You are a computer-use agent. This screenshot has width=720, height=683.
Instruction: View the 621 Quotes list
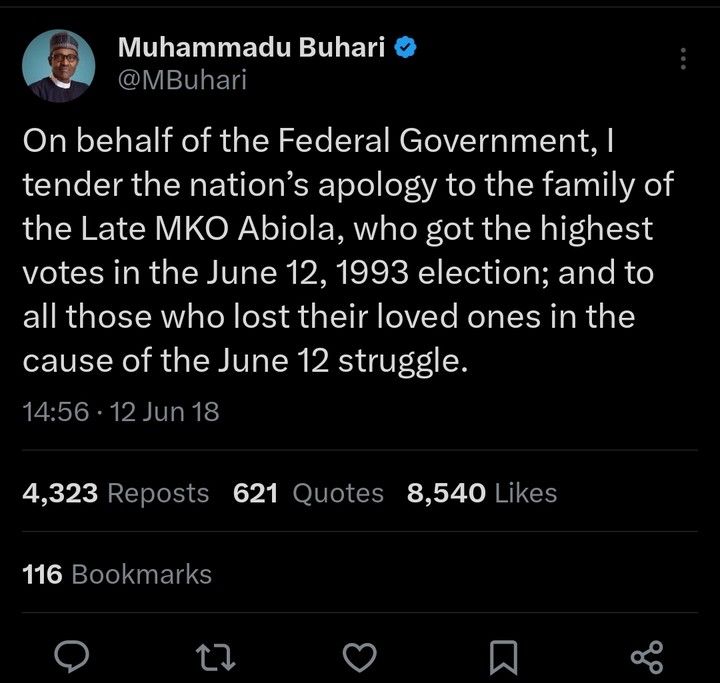[x=308, y=493]
